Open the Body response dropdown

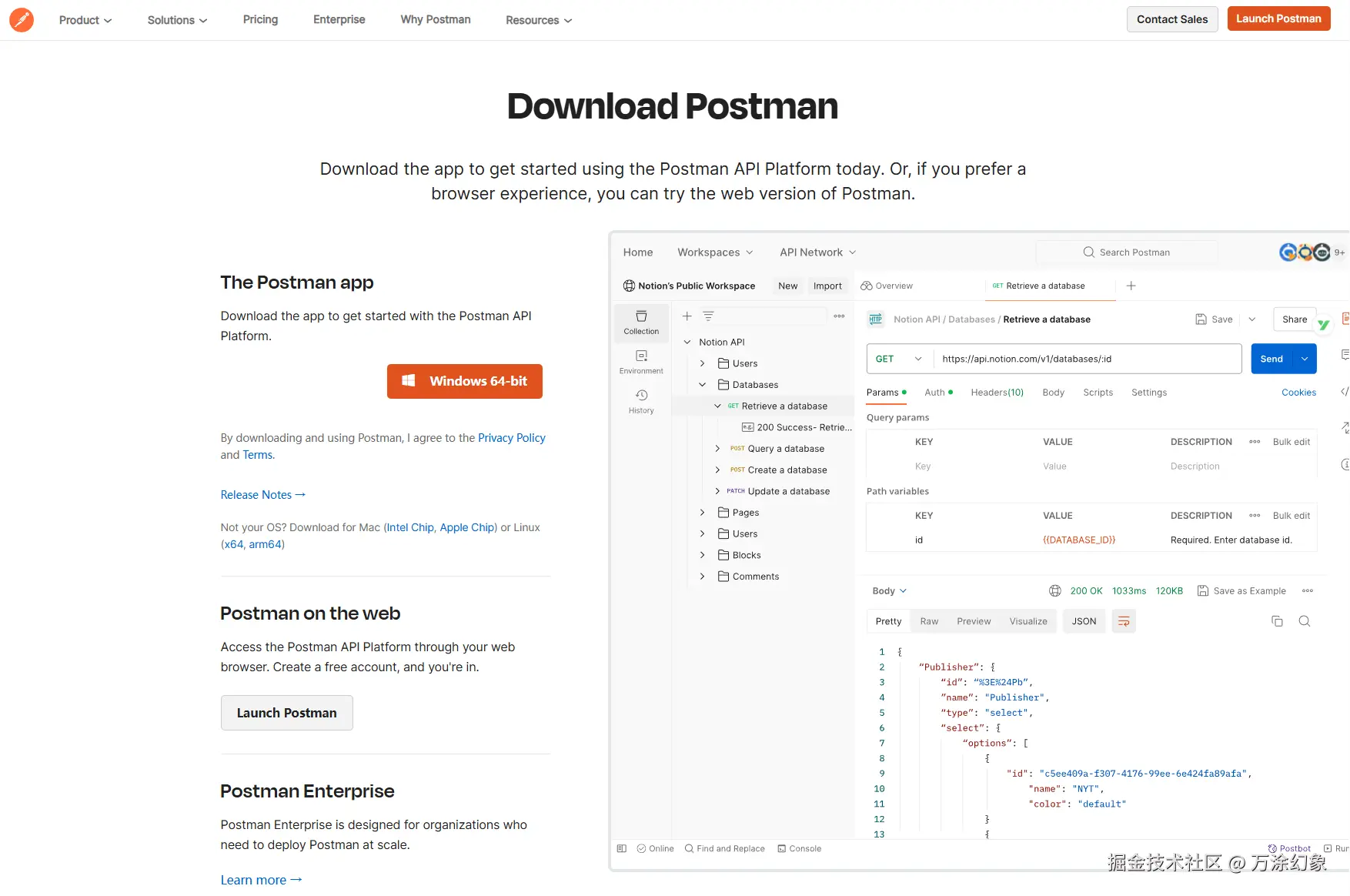click(889, 591)
